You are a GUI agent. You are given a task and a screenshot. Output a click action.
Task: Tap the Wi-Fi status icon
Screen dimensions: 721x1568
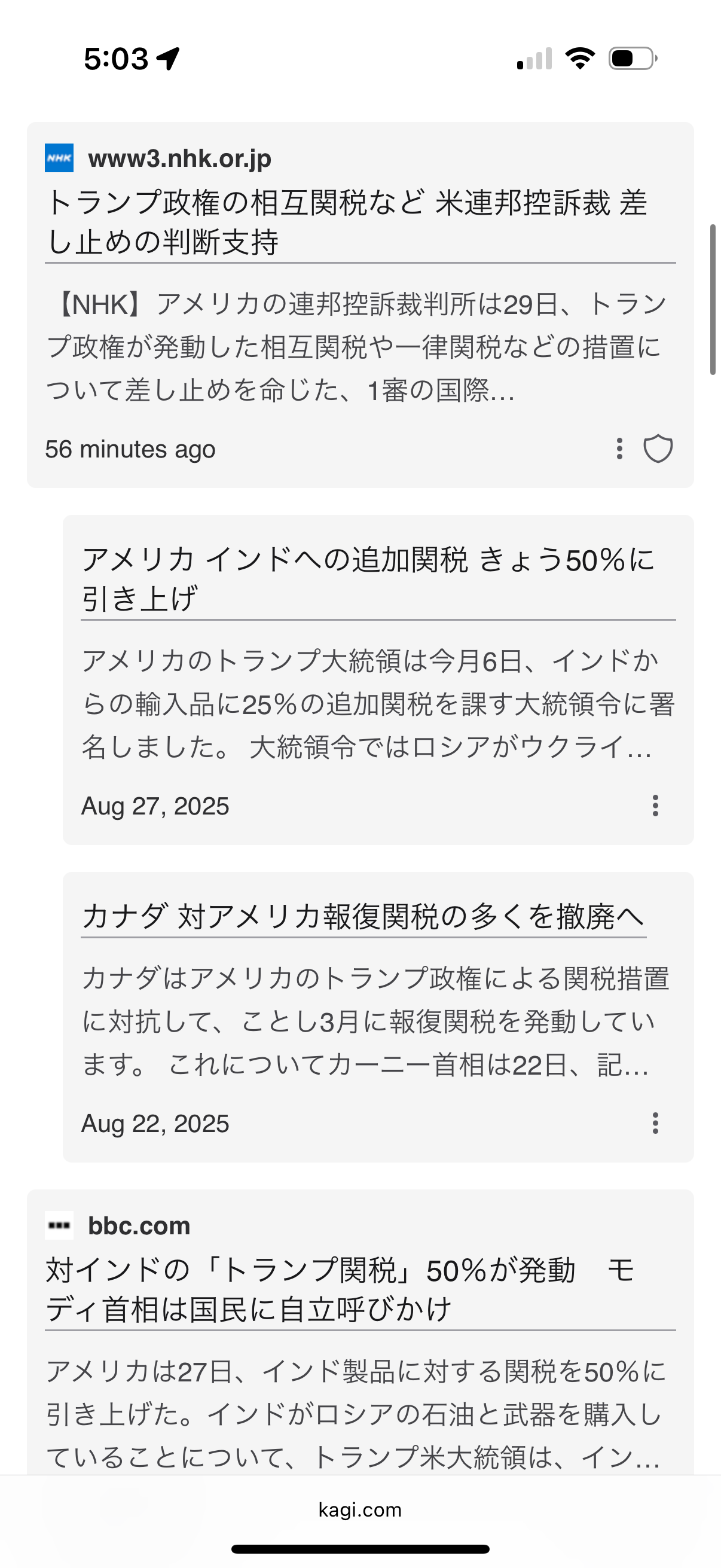(x=580, y=59)
